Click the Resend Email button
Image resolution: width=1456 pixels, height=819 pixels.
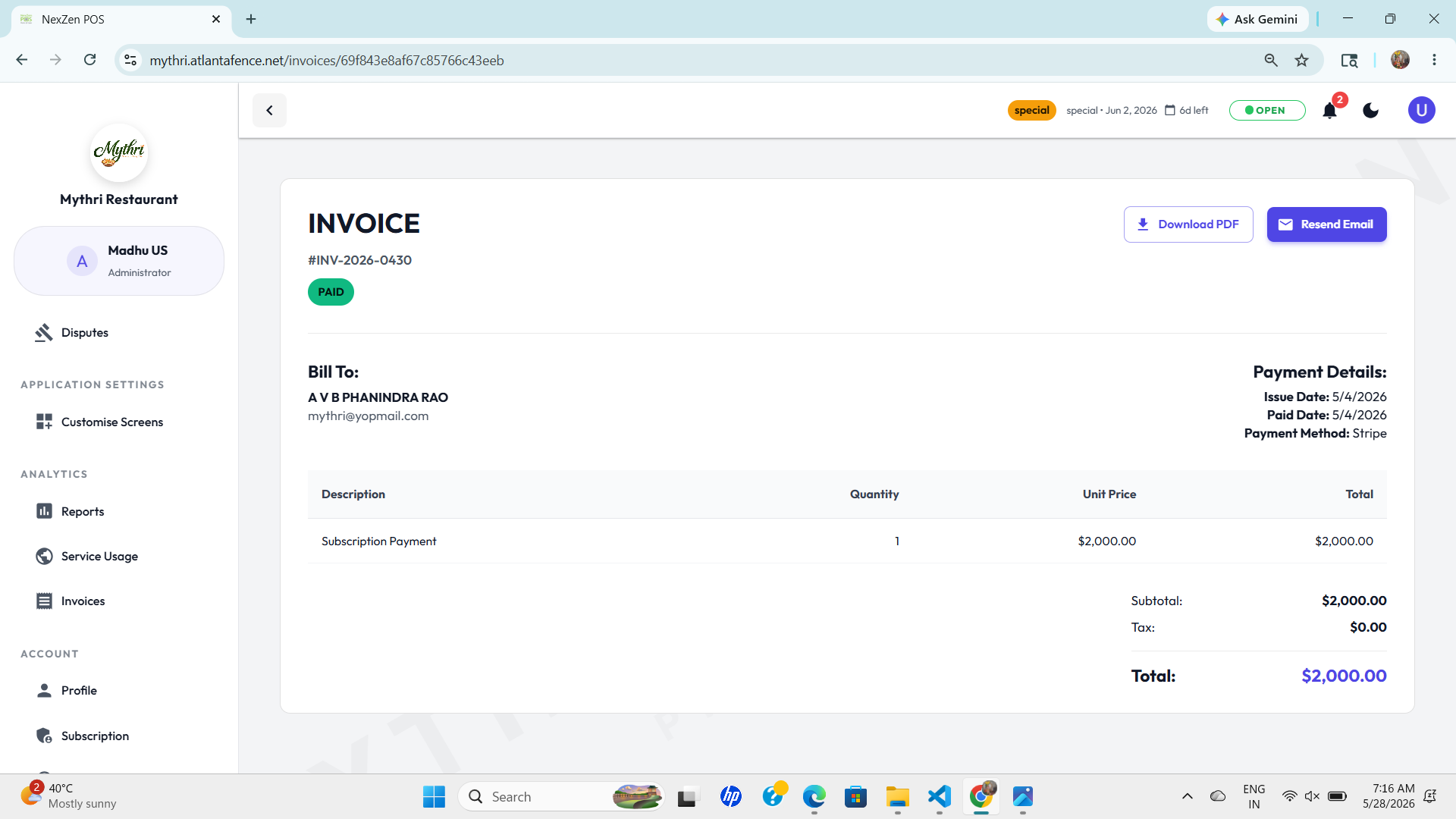[1326, 224]
